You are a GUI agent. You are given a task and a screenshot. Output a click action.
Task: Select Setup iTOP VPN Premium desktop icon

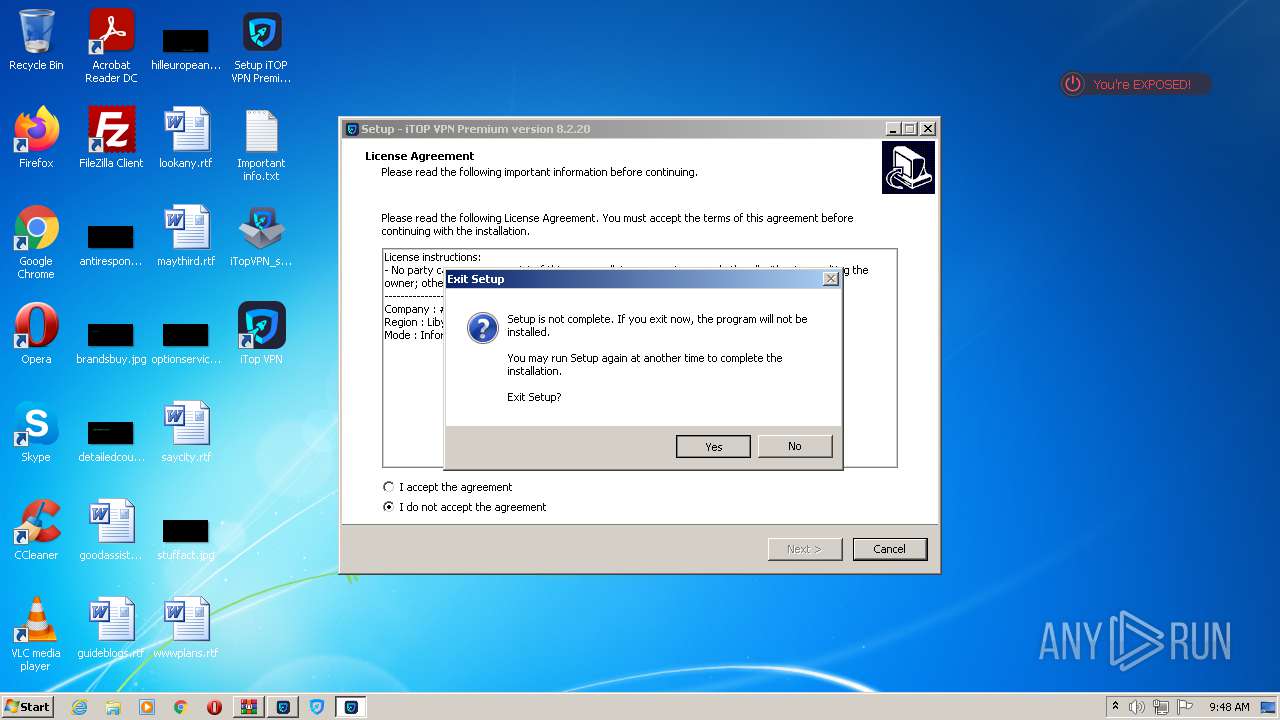point(261,47)
